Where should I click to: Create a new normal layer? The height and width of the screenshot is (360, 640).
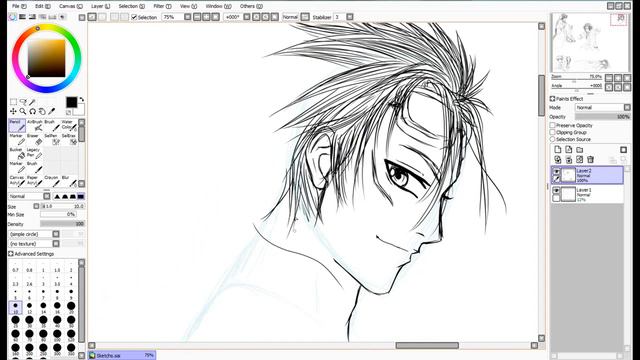click(558, 150)
